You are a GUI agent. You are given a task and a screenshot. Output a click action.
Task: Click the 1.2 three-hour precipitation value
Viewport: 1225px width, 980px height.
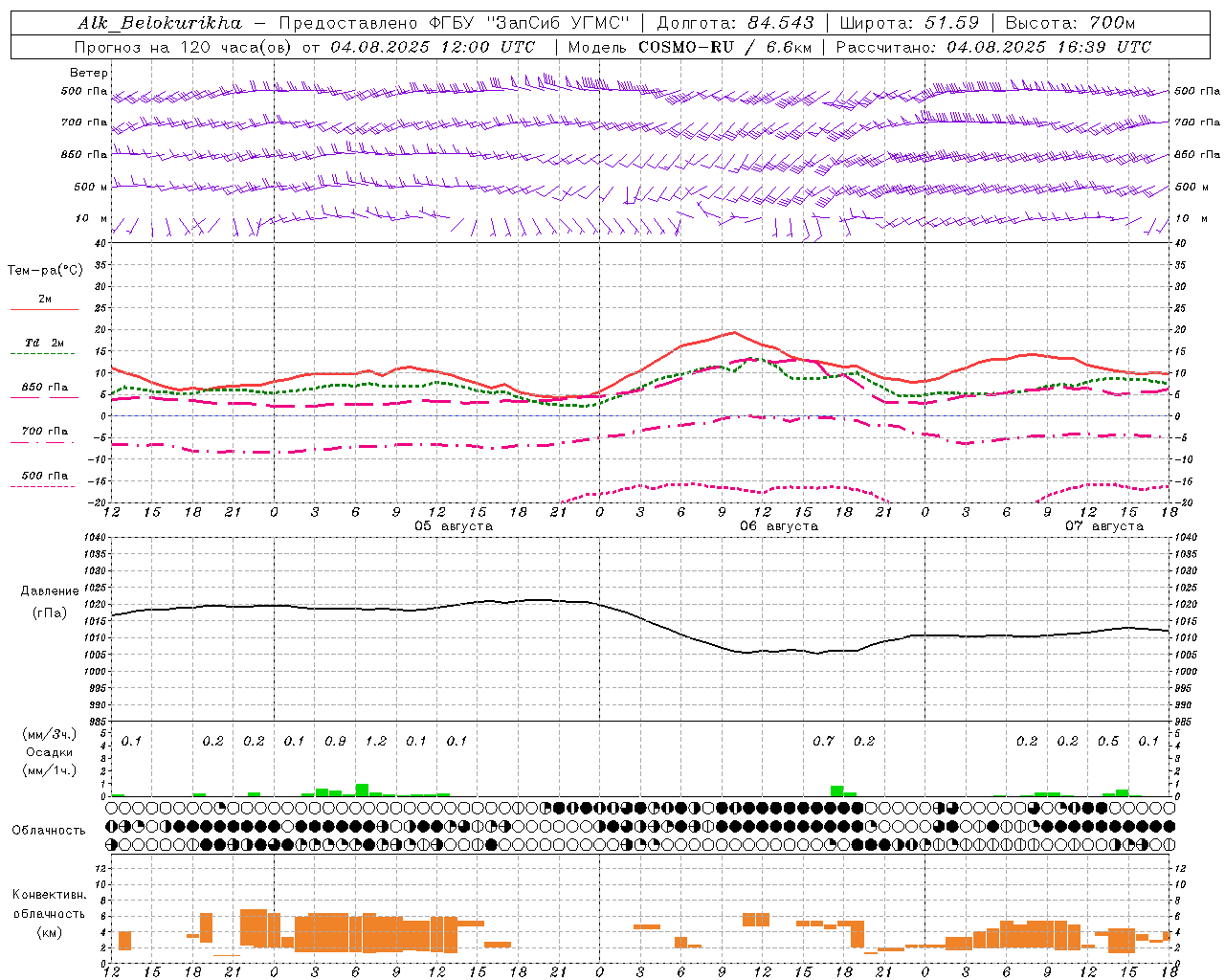coord(376,742)
